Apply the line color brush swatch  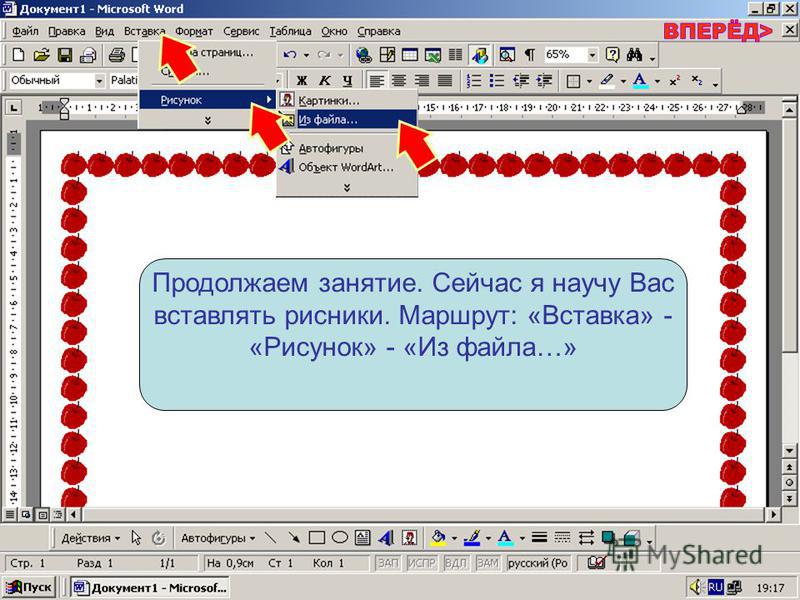pos(472,538)
